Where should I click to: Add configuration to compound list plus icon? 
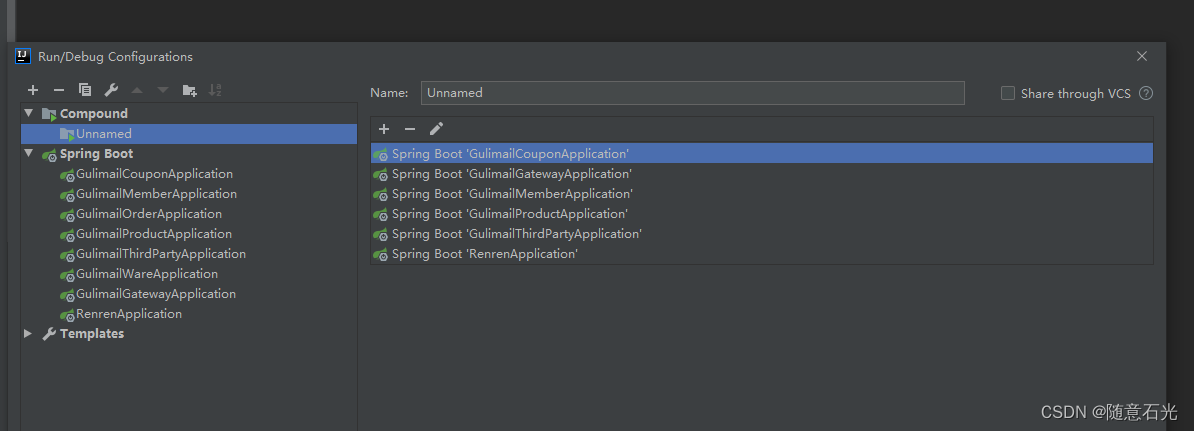384,129
